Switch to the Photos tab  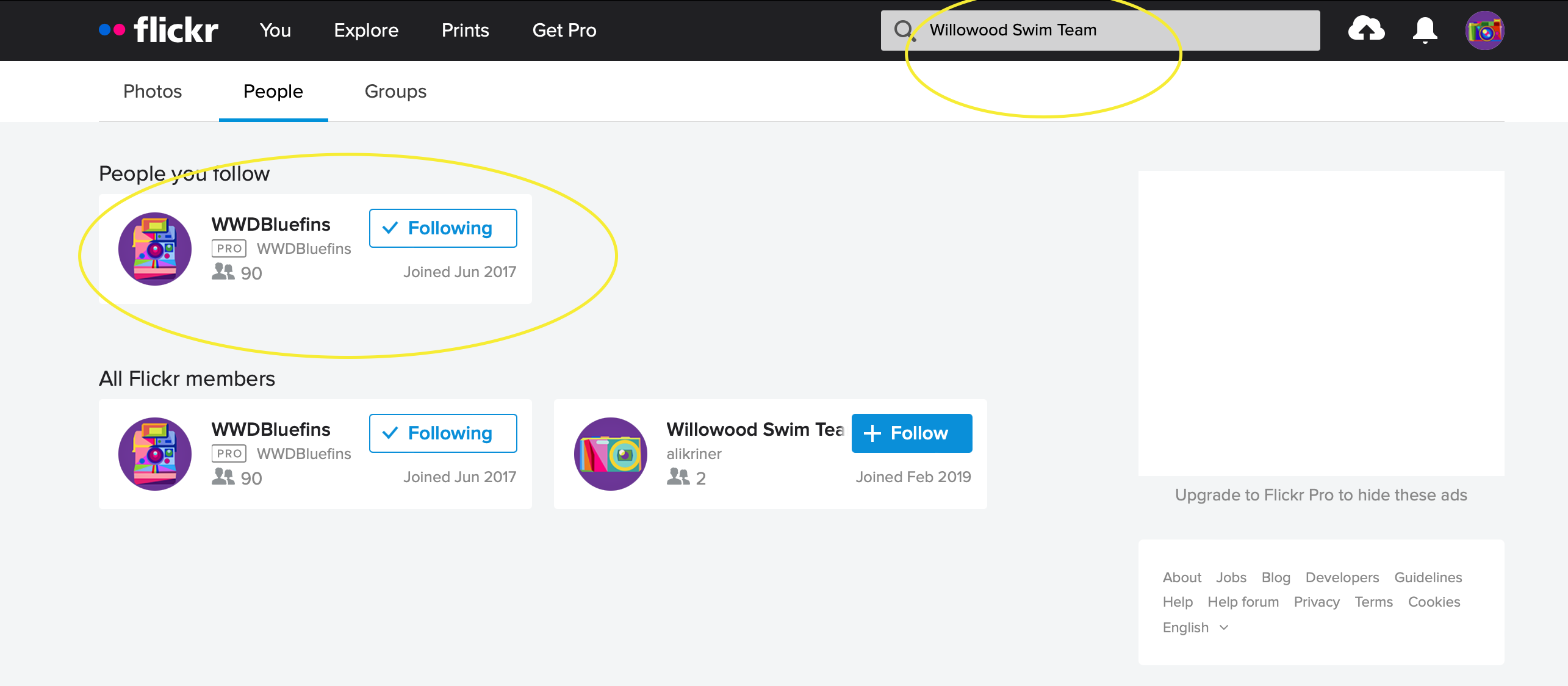(153, 92)
